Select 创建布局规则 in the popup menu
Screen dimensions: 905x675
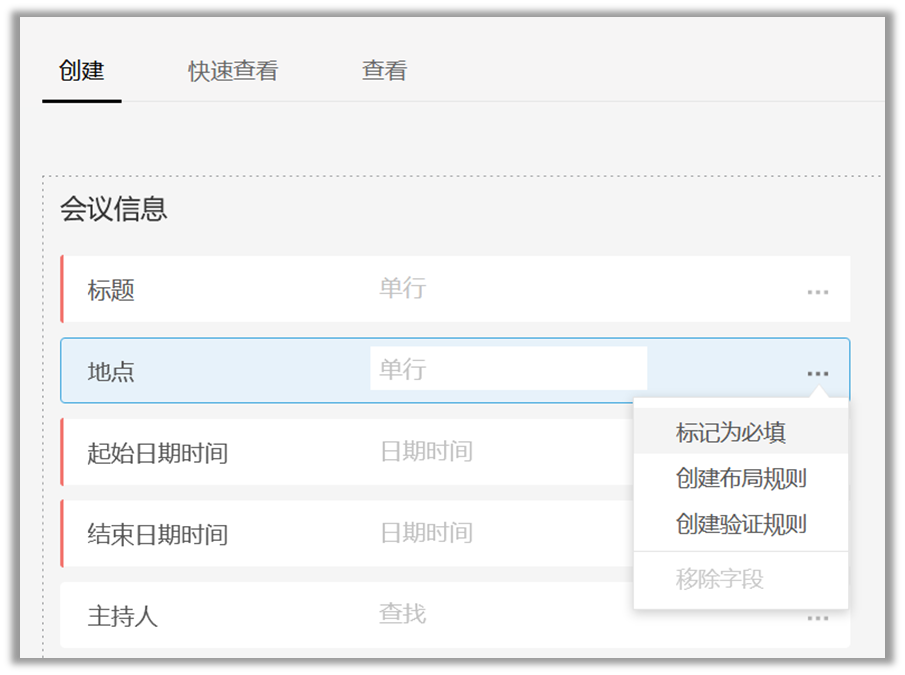coord(740,478)
